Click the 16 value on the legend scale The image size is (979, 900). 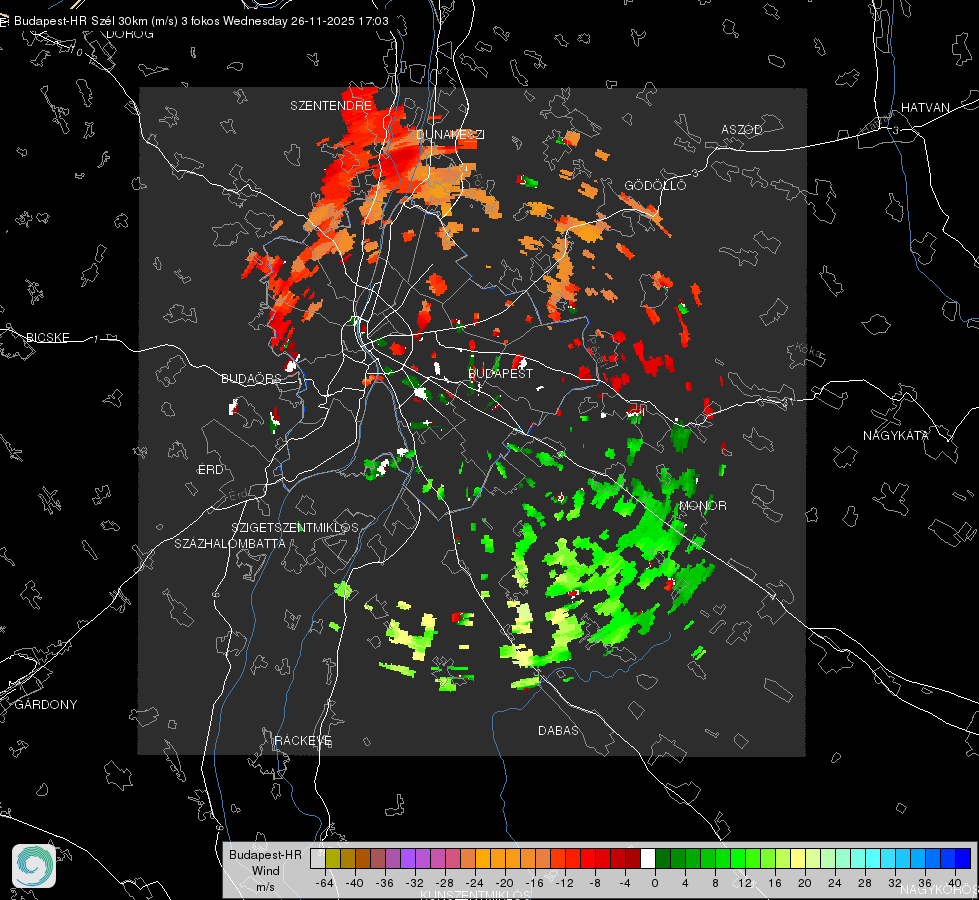(x=775, y=883)
